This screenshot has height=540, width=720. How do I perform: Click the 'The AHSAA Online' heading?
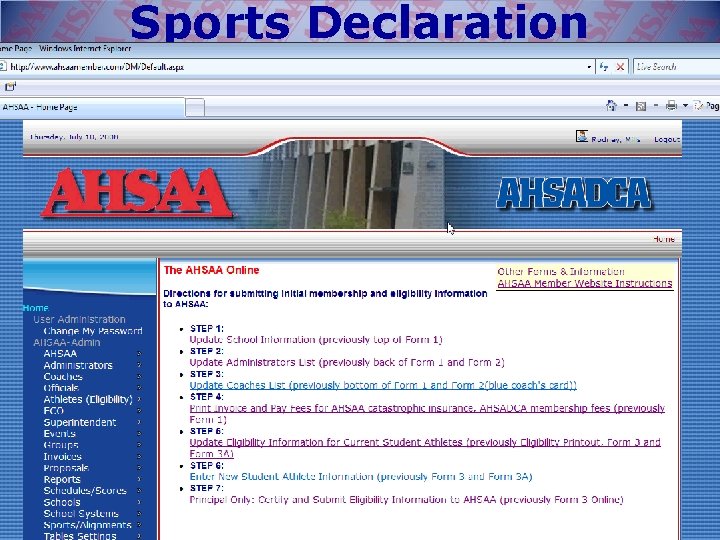[x=211, y=270]
